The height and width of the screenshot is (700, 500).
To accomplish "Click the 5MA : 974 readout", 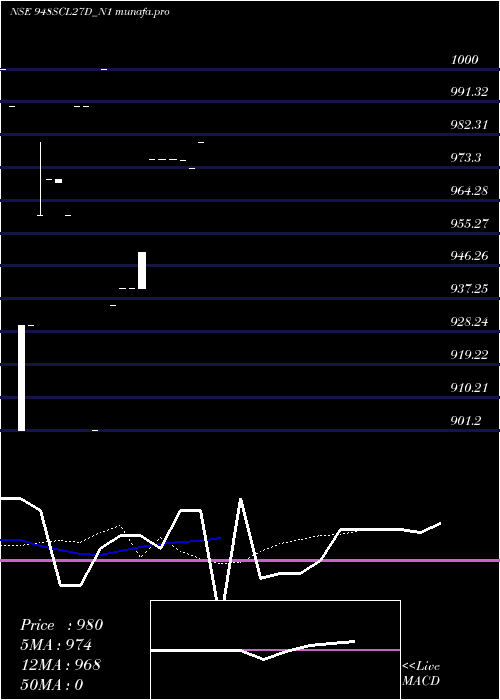I will tap(56, 645).
